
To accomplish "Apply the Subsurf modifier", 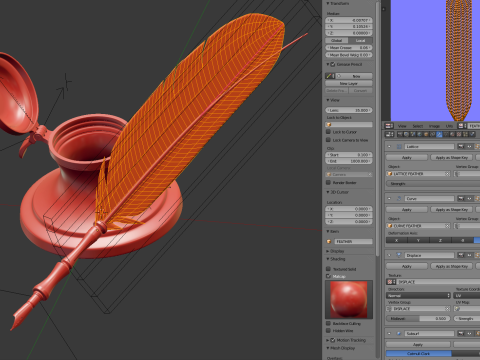I will pos(418,345).
